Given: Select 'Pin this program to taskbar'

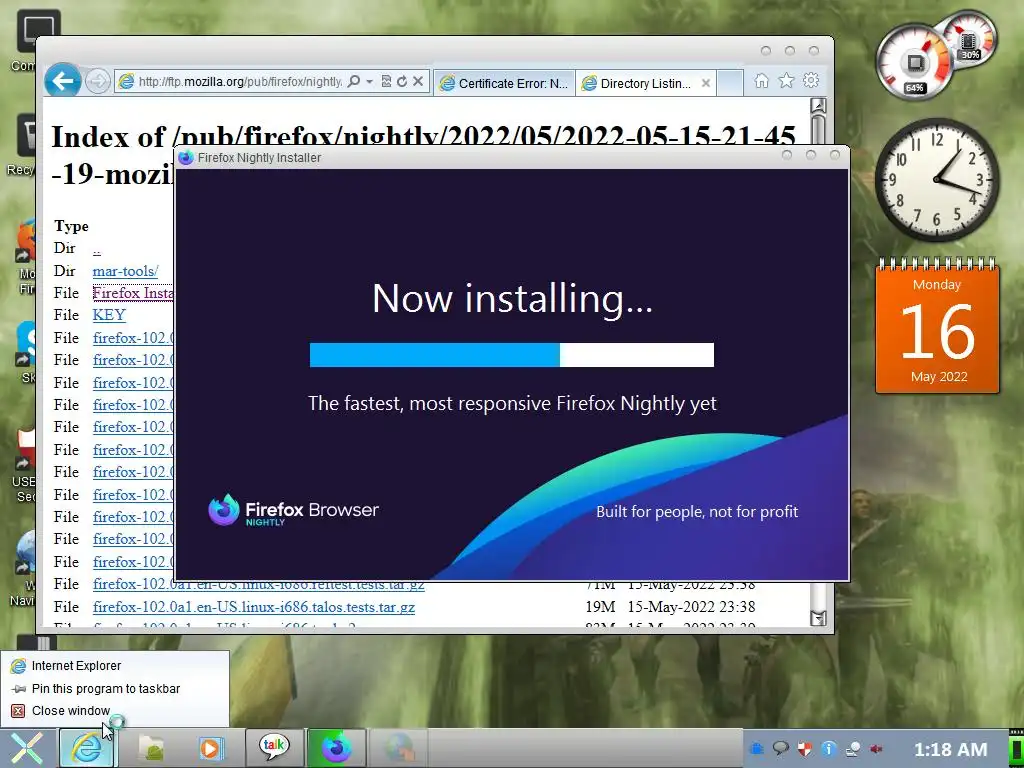Looking at the screenshot, I should point(115,688).
